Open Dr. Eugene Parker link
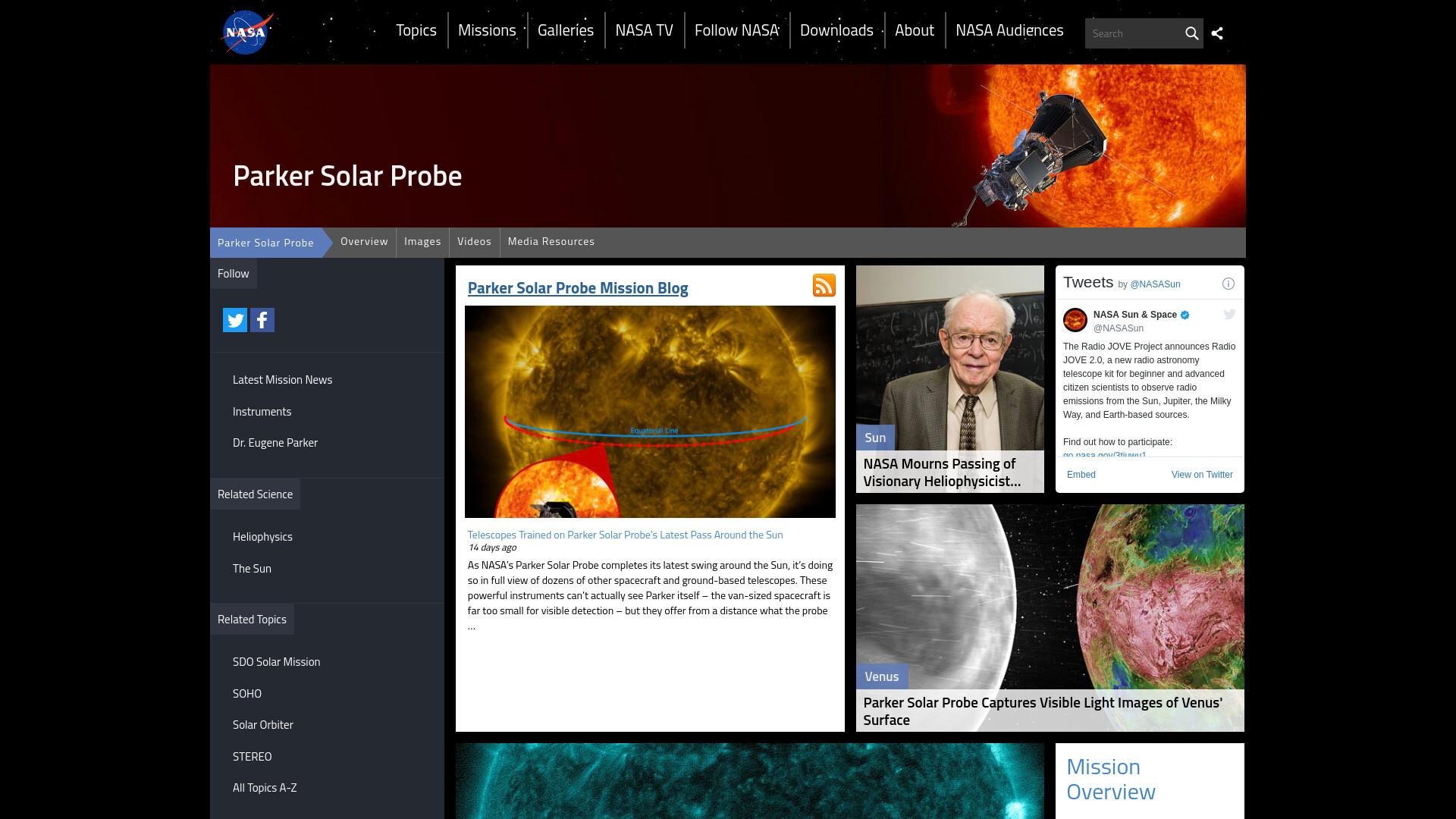The height and width of the screenshot is (819, 1456). click(275, 443)
